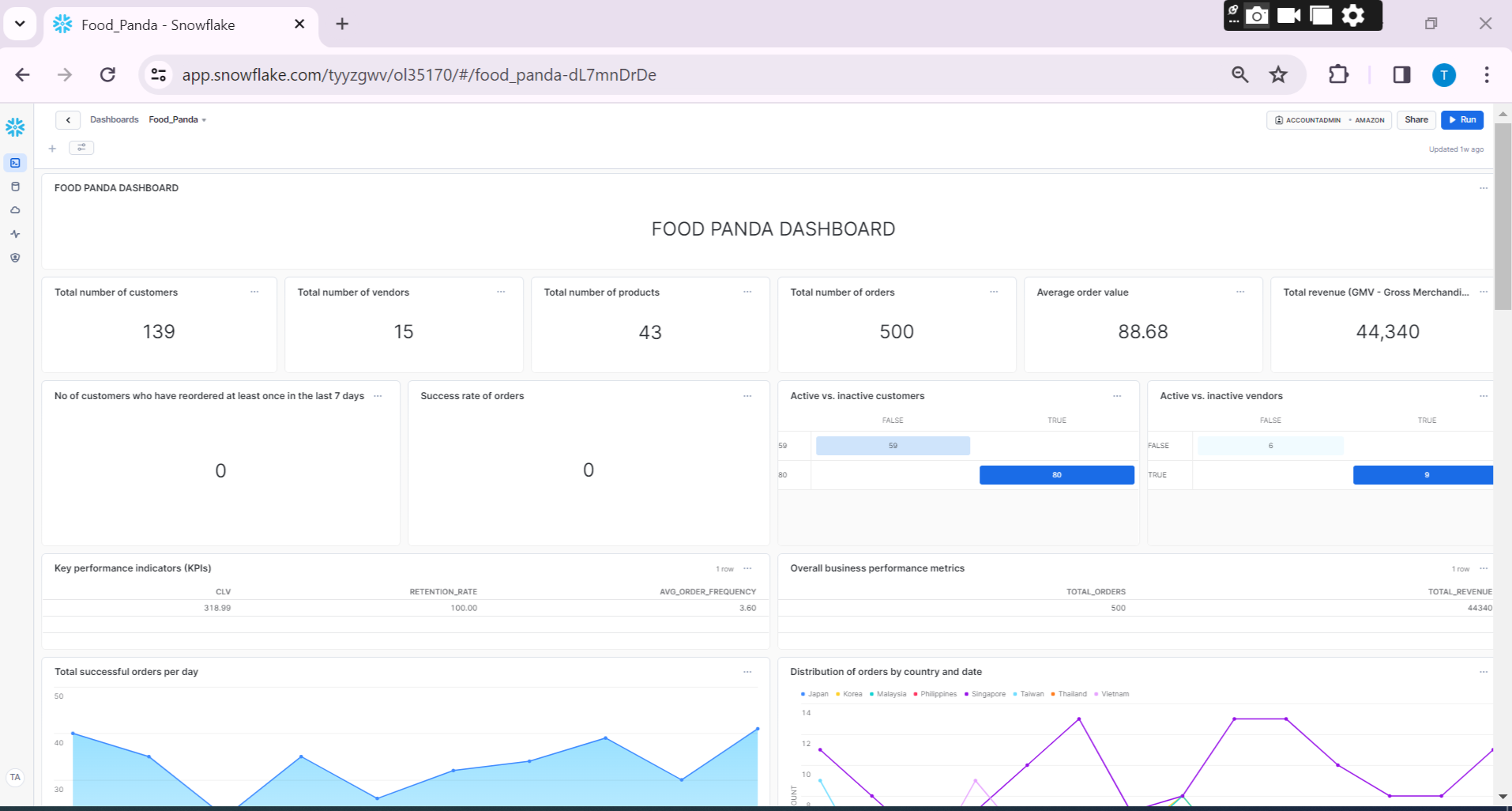Screen dimensions: 1512x811
Task: Open the Worksheets/Projects sidebar icon
Action: pos(15,163)
